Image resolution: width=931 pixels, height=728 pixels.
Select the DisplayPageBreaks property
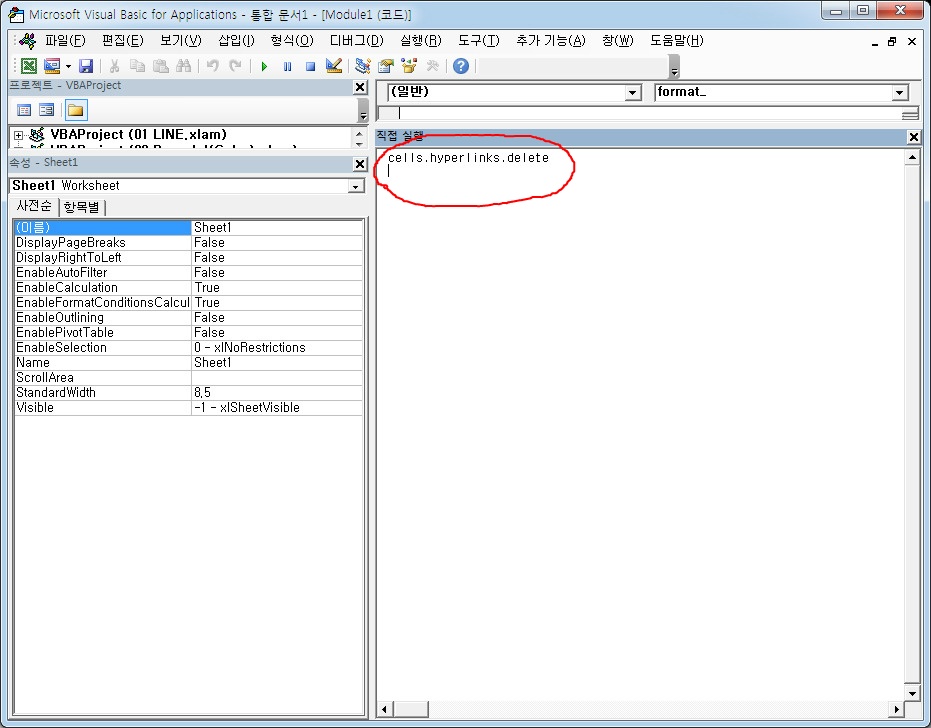tap(71, 242)
